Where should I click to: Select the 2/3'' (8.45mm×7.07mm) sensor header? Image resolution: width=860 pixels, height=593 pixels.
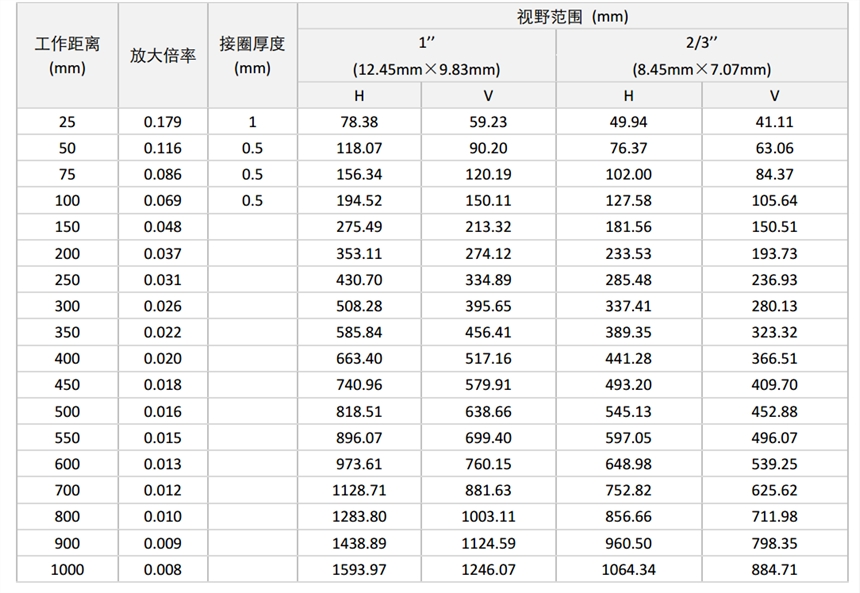tap(701, 57)
